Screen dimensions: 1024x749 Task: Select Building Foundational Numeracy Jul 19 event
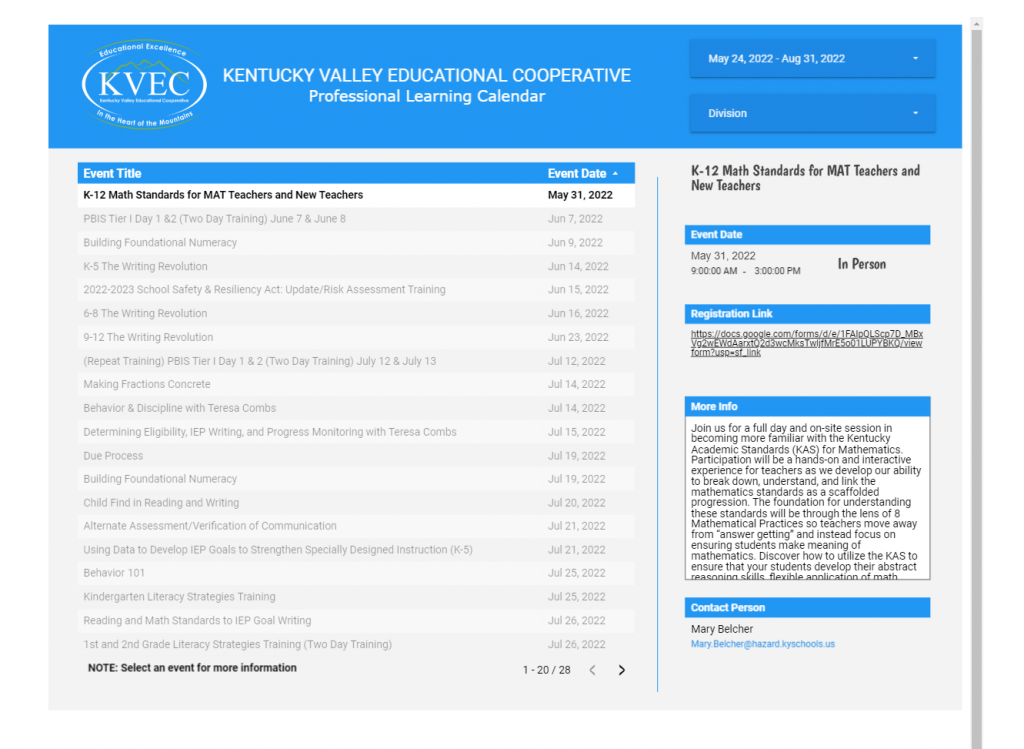point(356,479)
